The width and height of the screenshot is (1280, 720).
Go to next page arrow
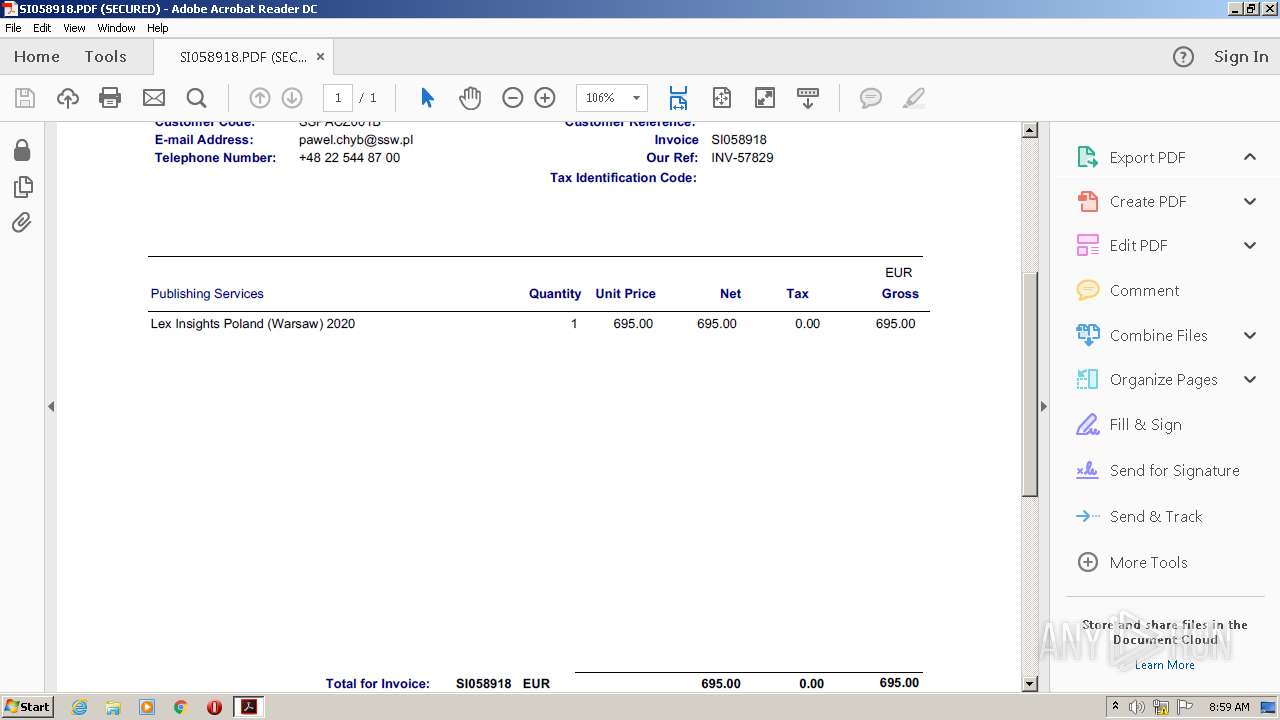coord(292,98)
